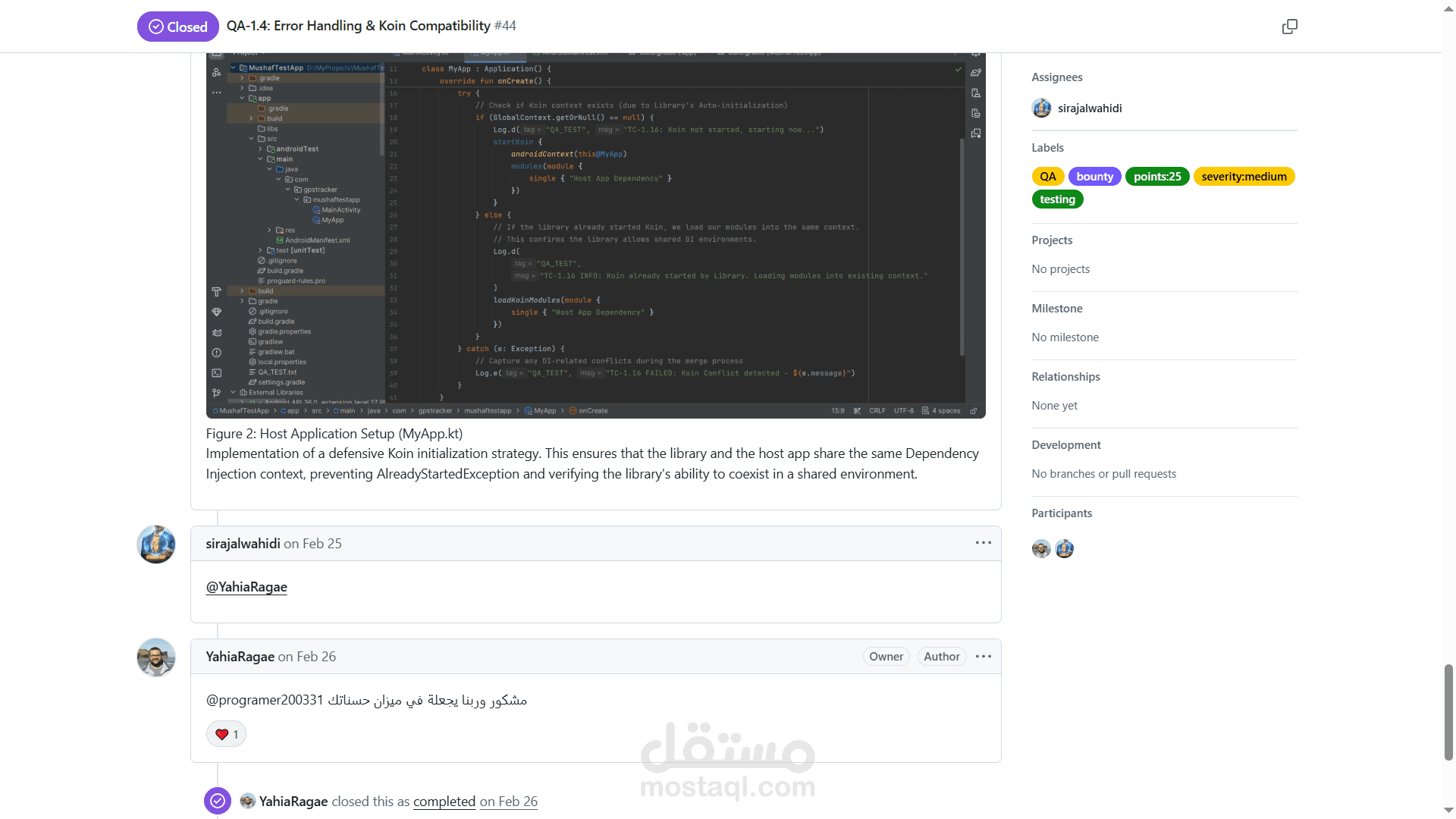Open sirajalwahidi comment author link
1456x819 pixels.
tap(243, 544)
